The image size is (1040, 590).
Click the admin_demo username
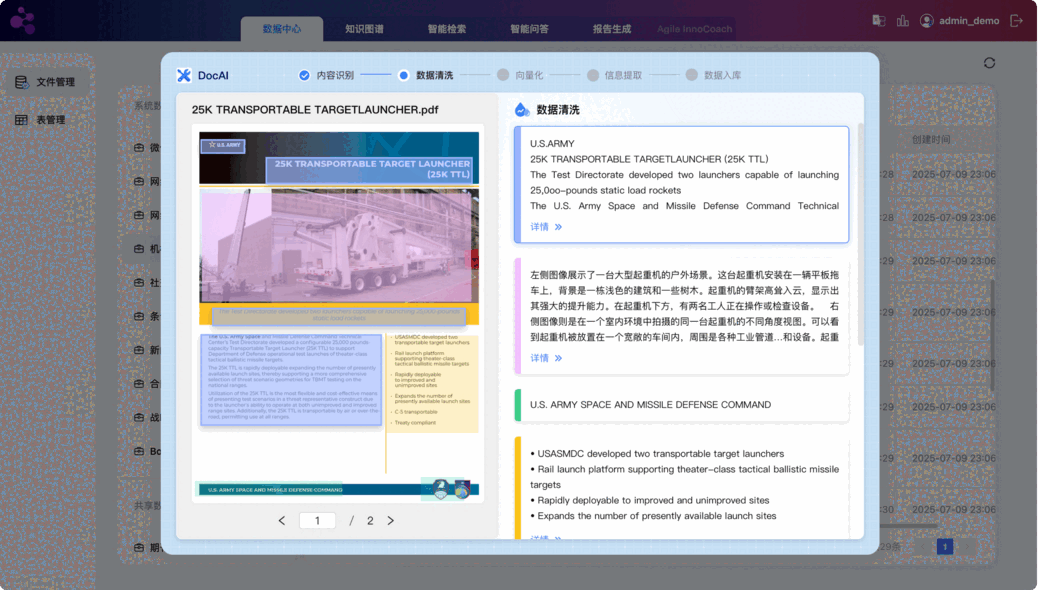(x=969, y=21)
